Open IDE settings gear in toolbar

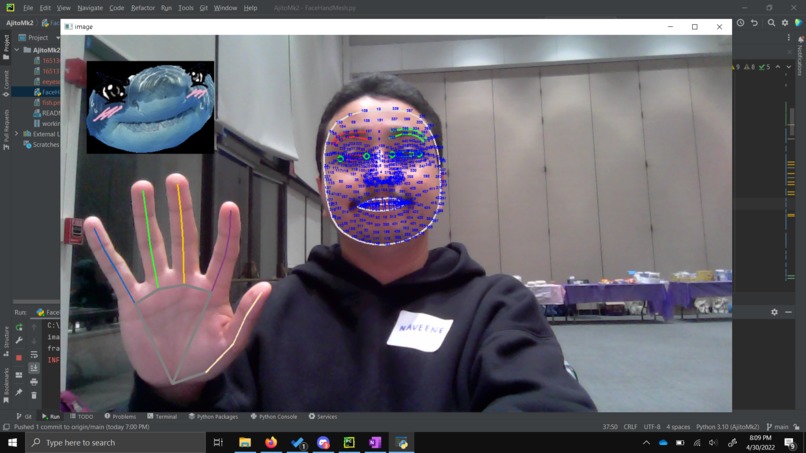coord(784,23)
